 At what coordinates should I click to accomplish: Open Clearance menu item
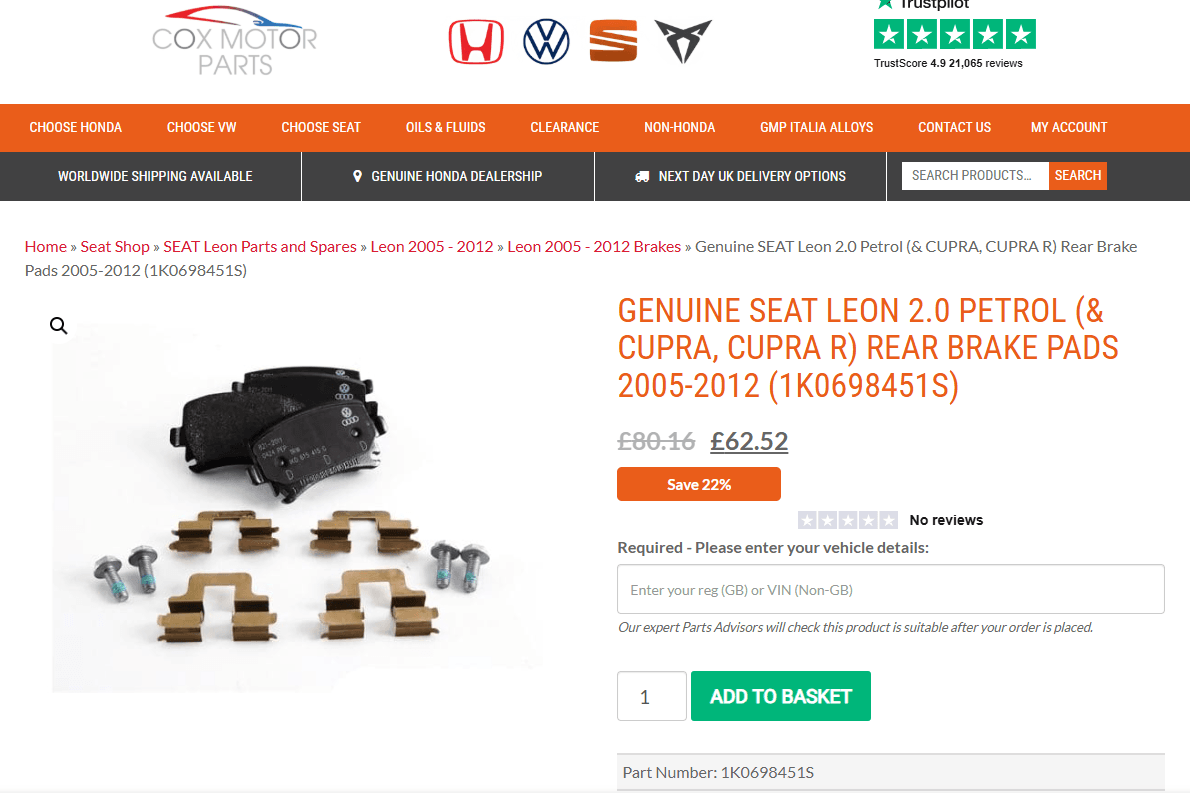coord(565,127)
